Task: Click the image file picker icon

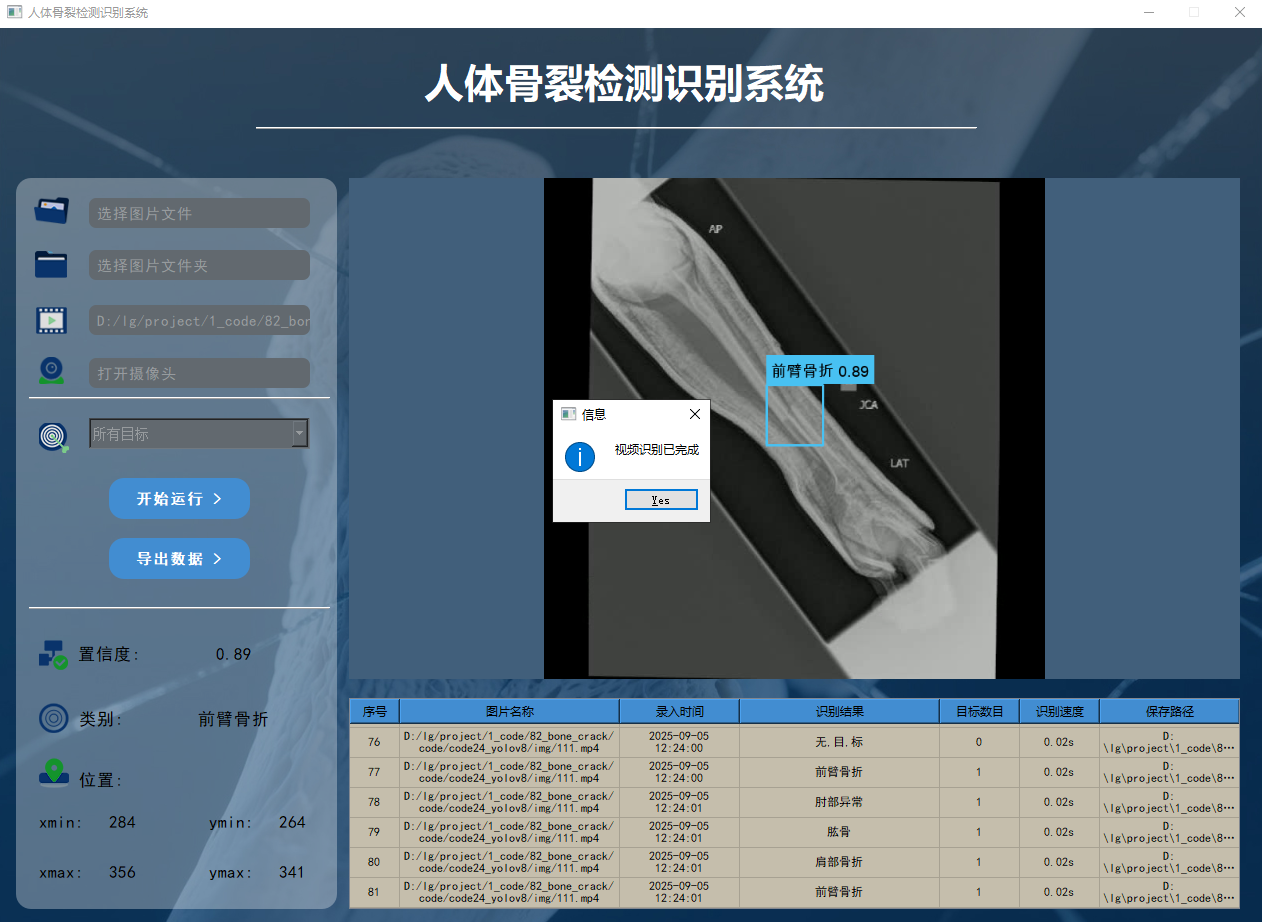Action: (x=51, y=211)
